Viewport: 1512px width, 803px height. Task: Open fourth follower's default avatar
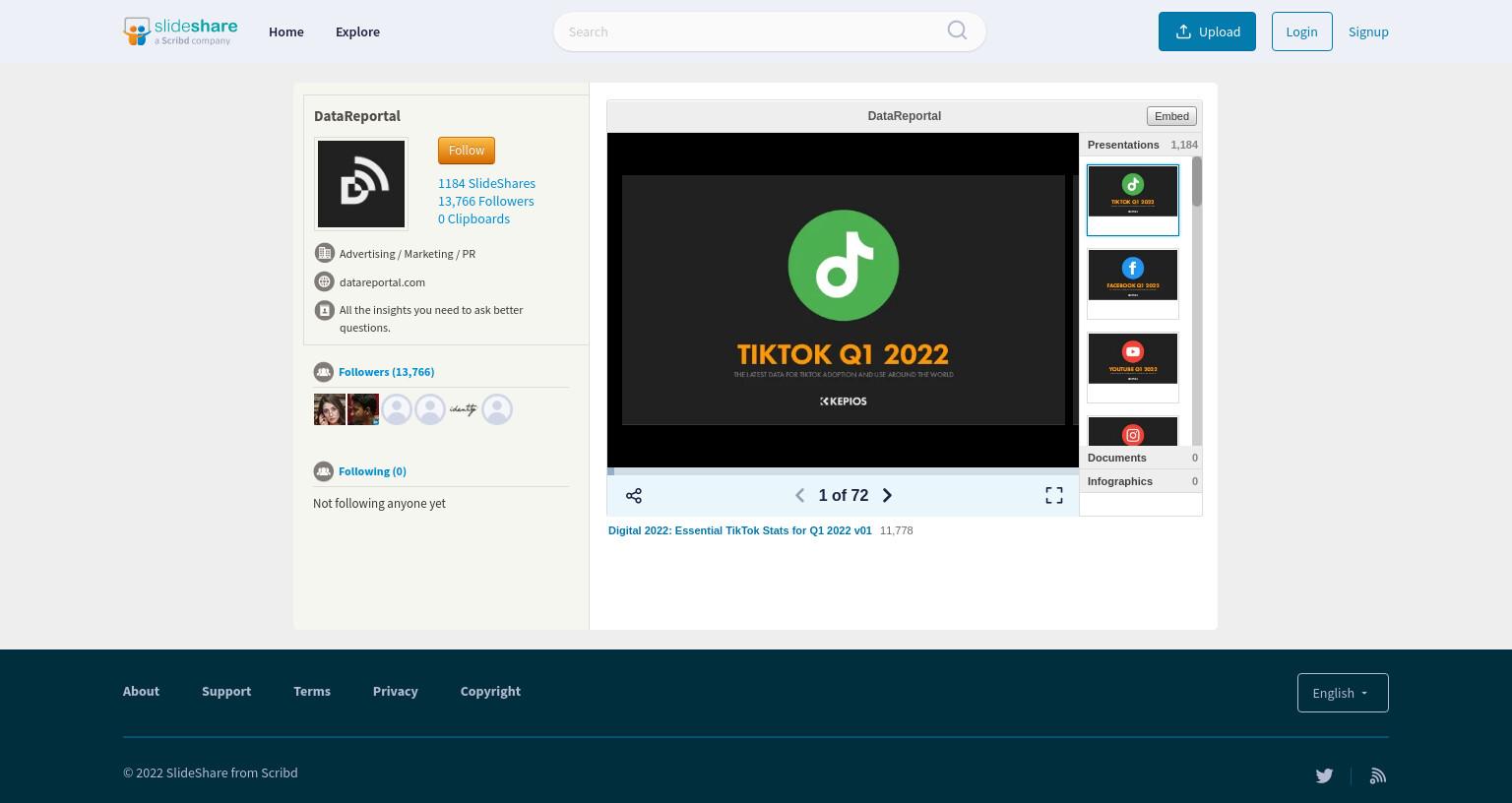(430, 409)
